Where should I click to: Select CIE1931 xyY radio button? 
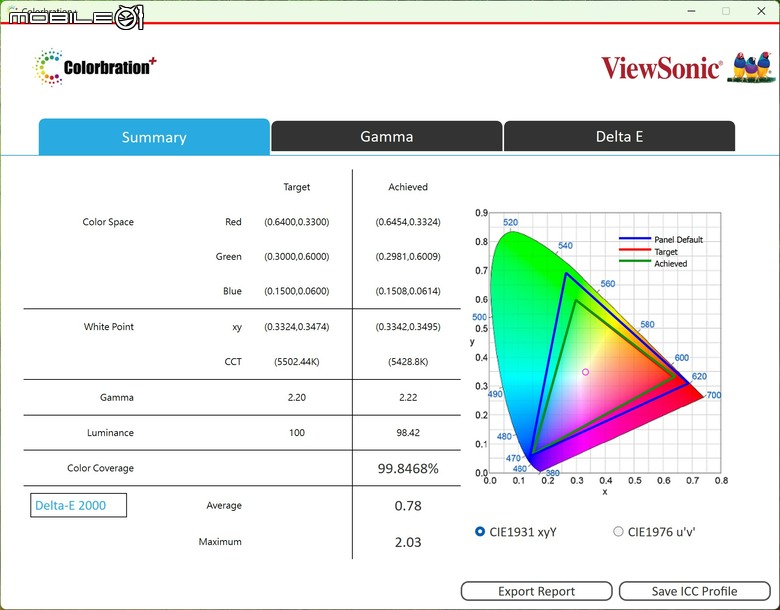(480, 531)
